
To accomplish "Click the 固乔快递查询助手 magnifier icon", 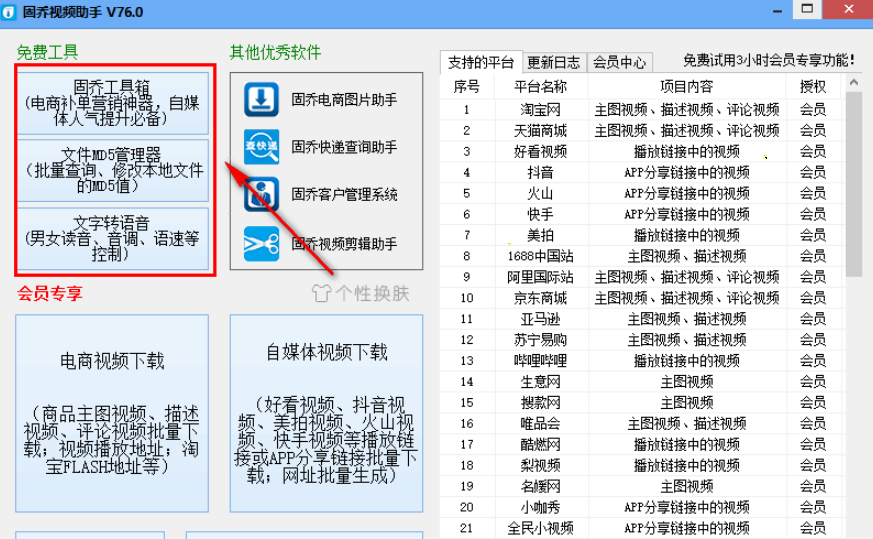I will (x=261, y=147).
